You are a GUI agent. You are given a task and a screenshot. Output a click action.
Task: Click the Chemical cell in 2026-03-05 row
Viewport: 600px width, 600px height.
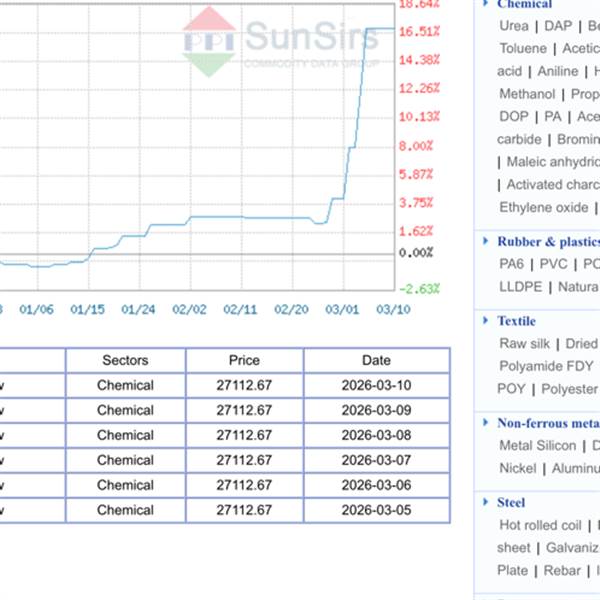point(125,510)
